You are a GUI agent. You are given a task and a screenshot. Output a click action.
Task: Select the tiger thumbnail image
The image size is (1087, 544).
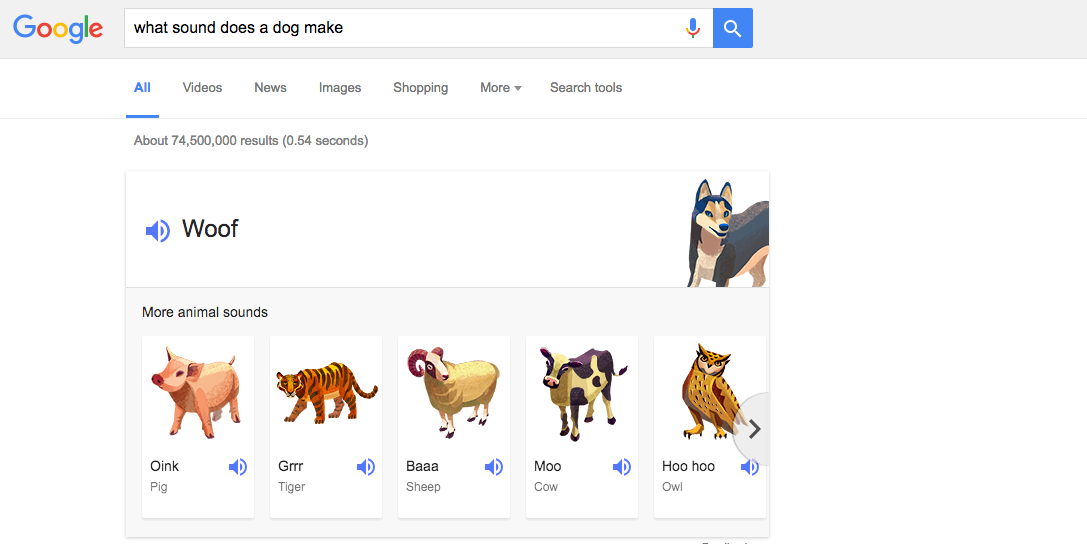click(x=326, y=393)
